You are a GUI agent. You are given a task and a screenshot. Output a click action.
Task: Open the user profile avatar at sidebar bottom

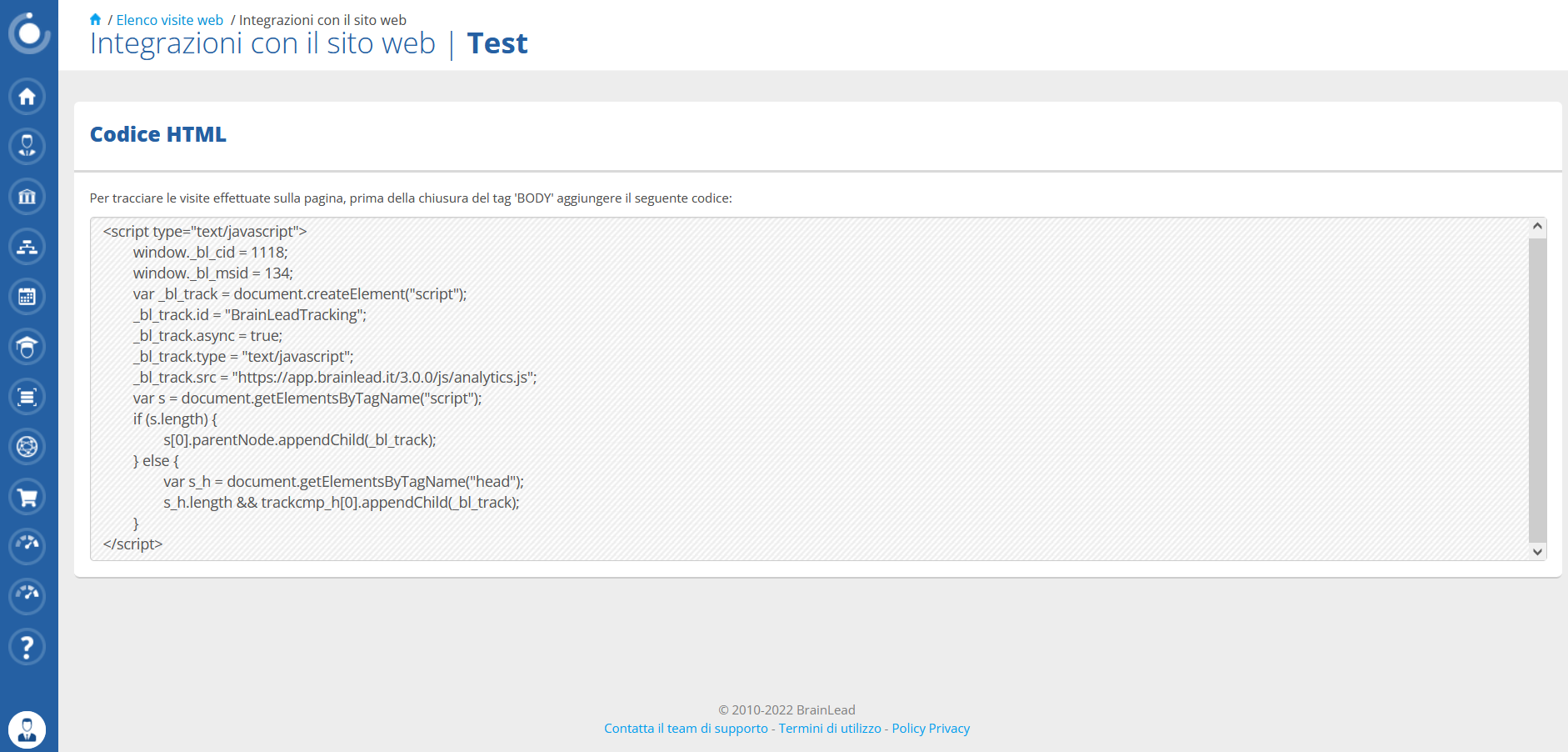(27, 730)
